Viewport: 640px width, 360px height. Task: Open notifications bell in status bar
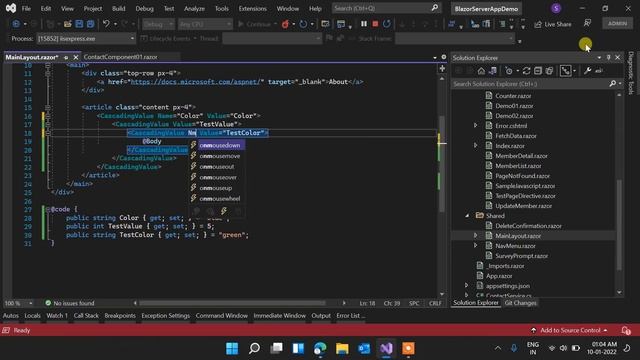(626, 330)
